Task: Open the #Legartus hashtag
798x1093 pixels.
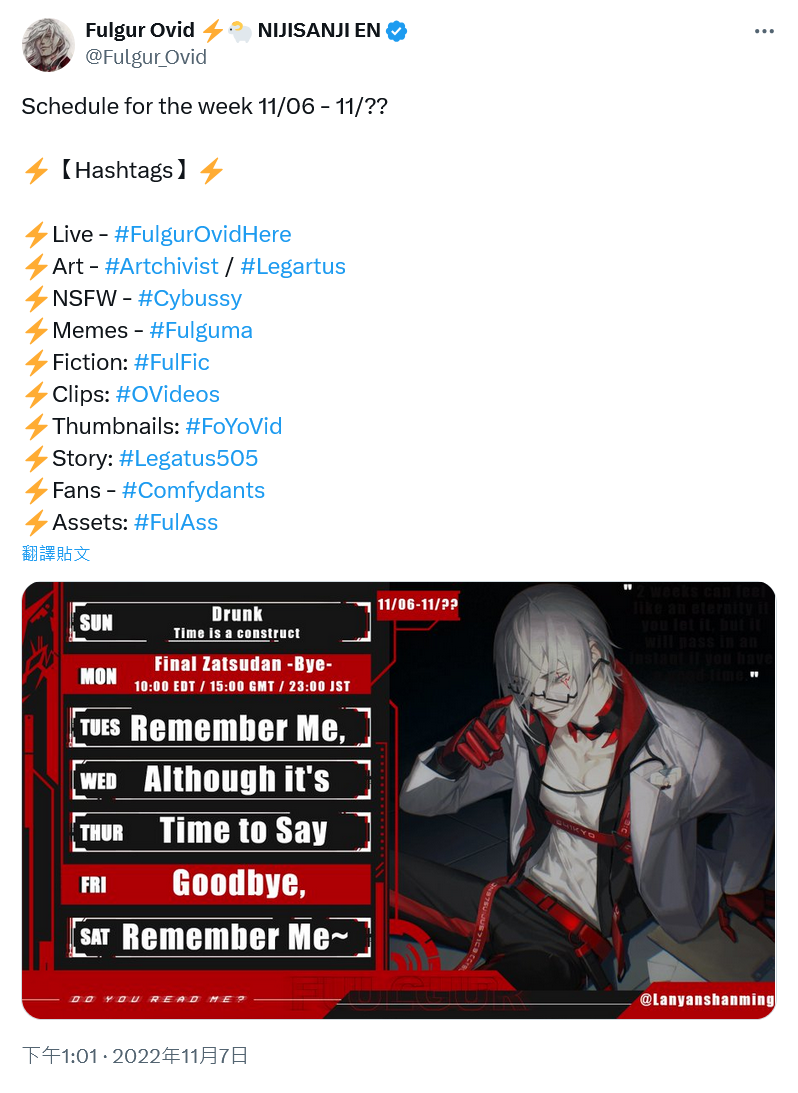Action: tap(293, 266)
